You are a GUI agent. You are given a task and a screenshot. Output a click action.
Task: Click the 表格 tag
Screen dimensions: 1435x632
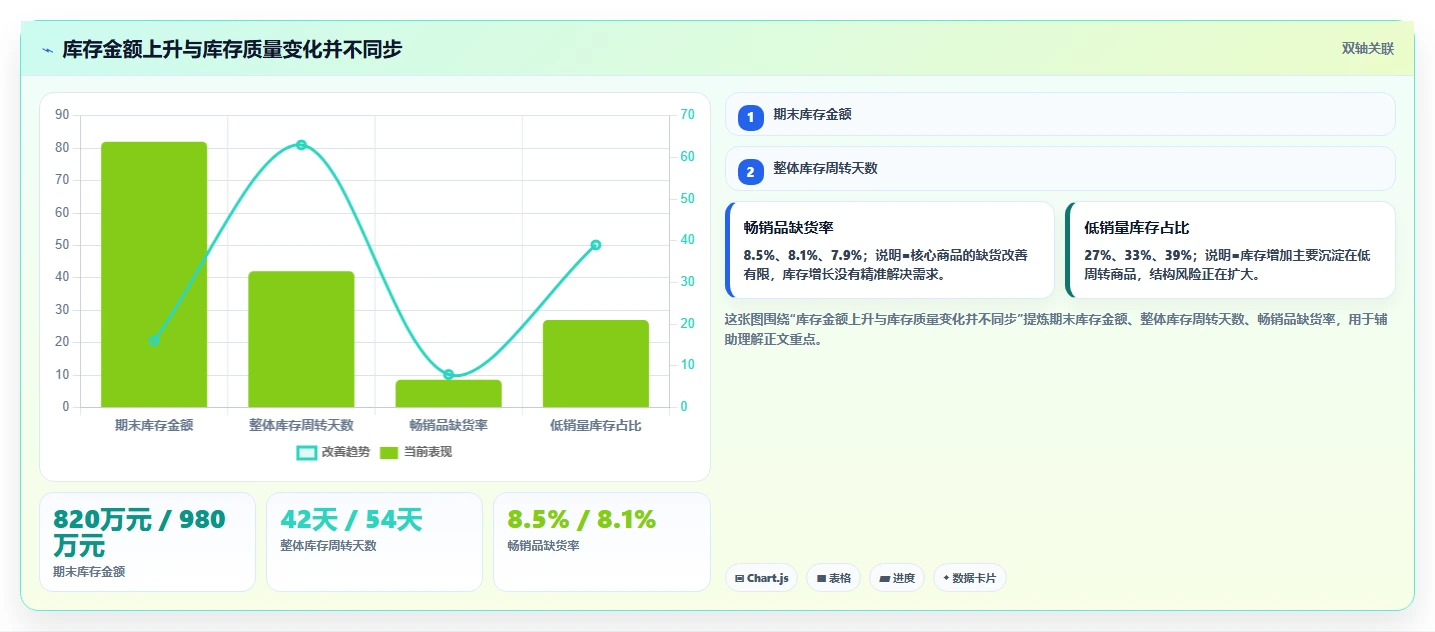834,578
